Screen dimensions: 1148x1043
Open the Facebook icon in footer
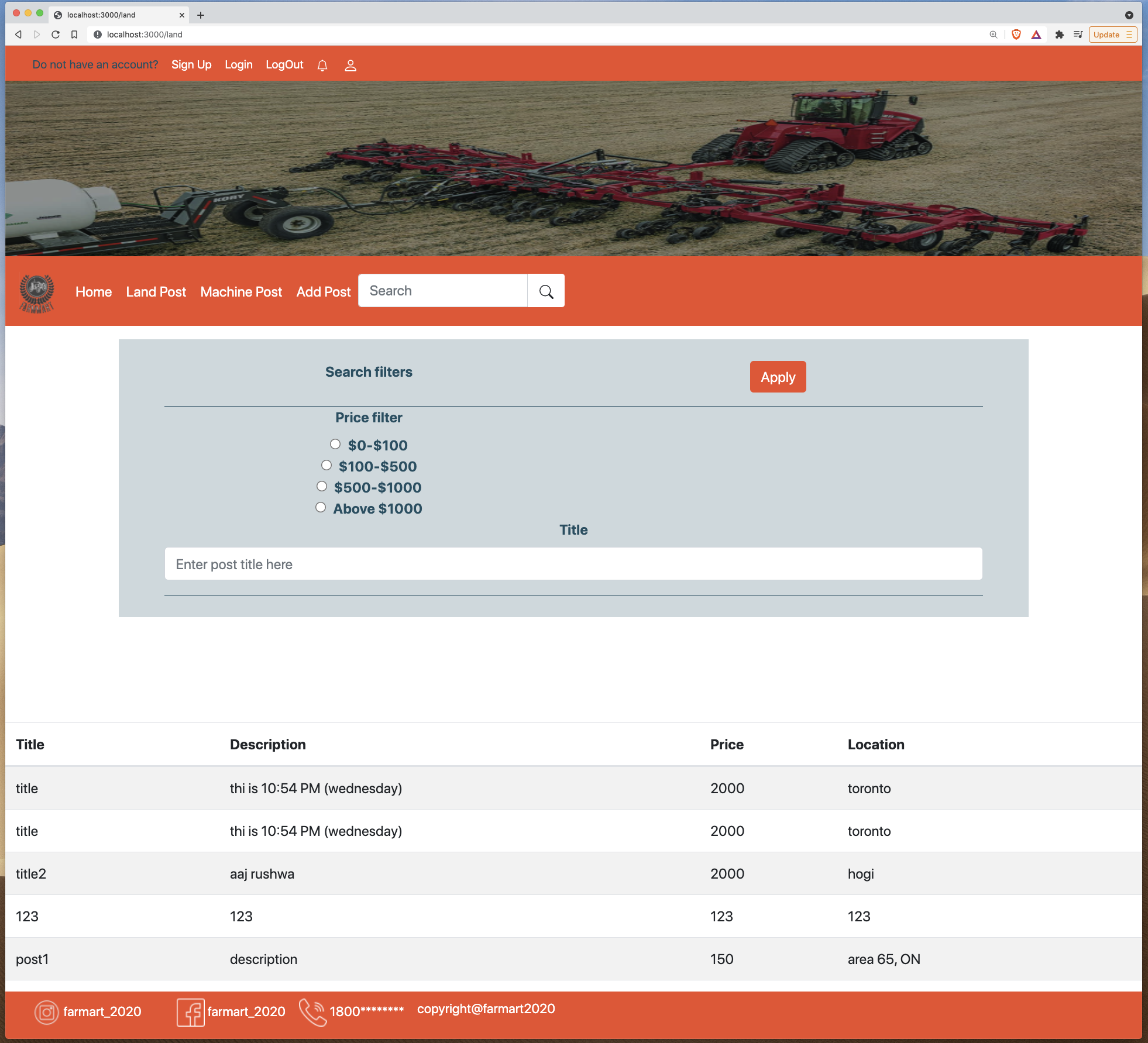[190, 1012]
